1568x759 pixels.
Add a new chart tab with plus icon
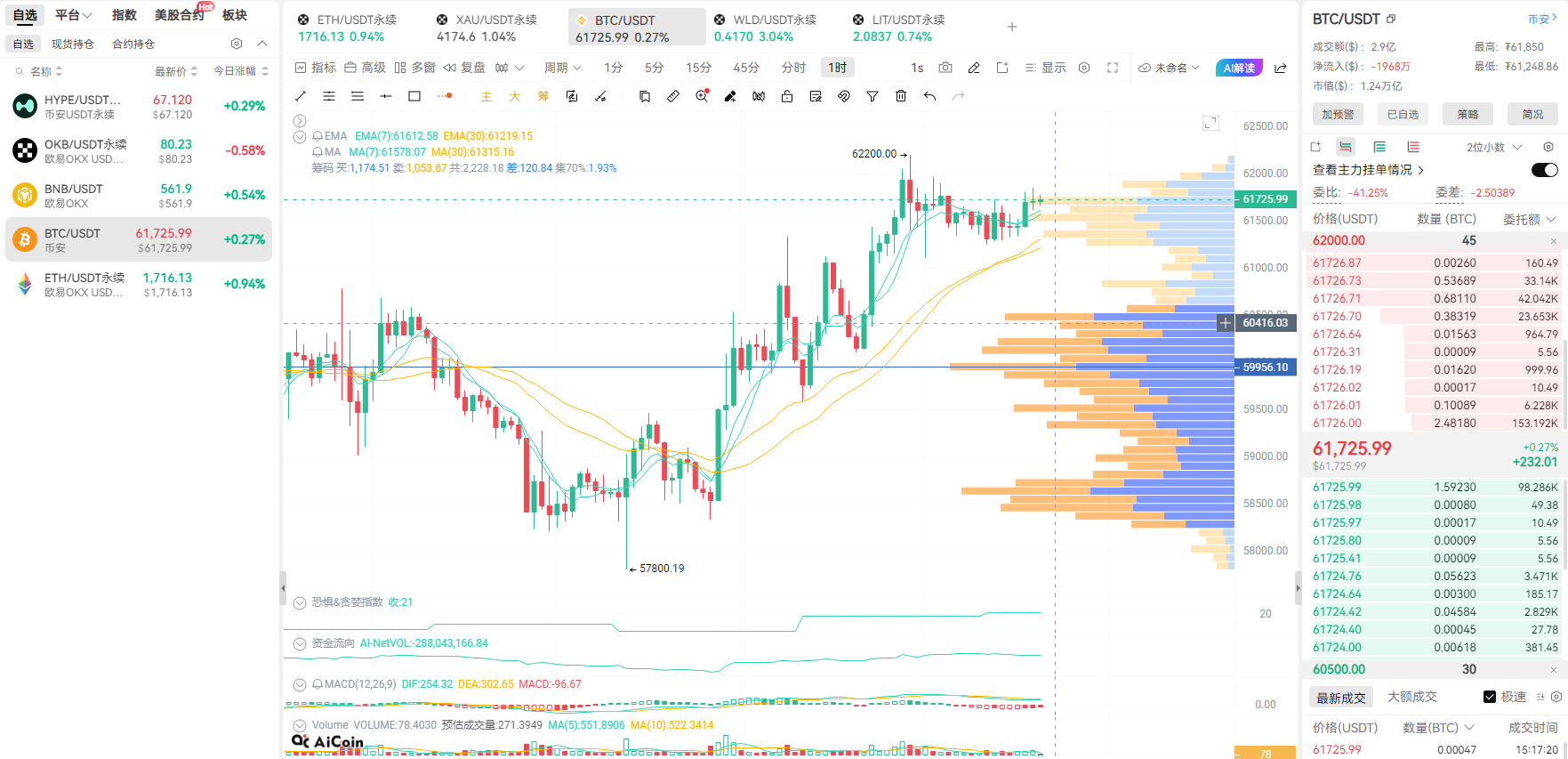(1012, 27)
